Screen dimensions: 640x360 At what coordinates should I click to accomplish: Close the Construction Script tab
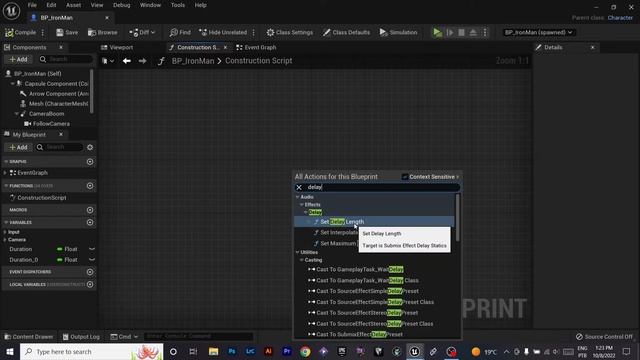(225, 47)
